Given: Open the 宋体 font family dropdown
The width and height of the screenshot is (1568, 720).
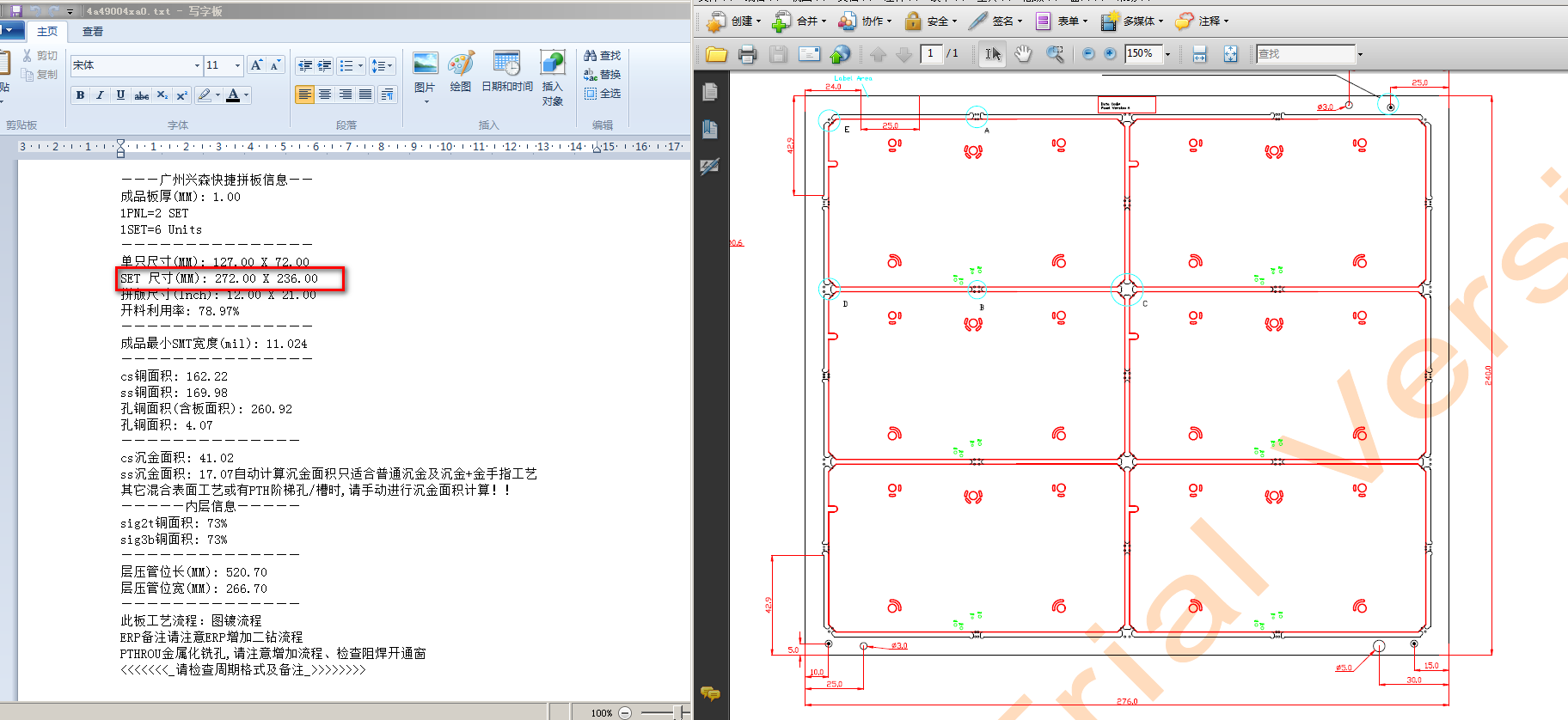Looking at the screenshot, I should (197, 65).
